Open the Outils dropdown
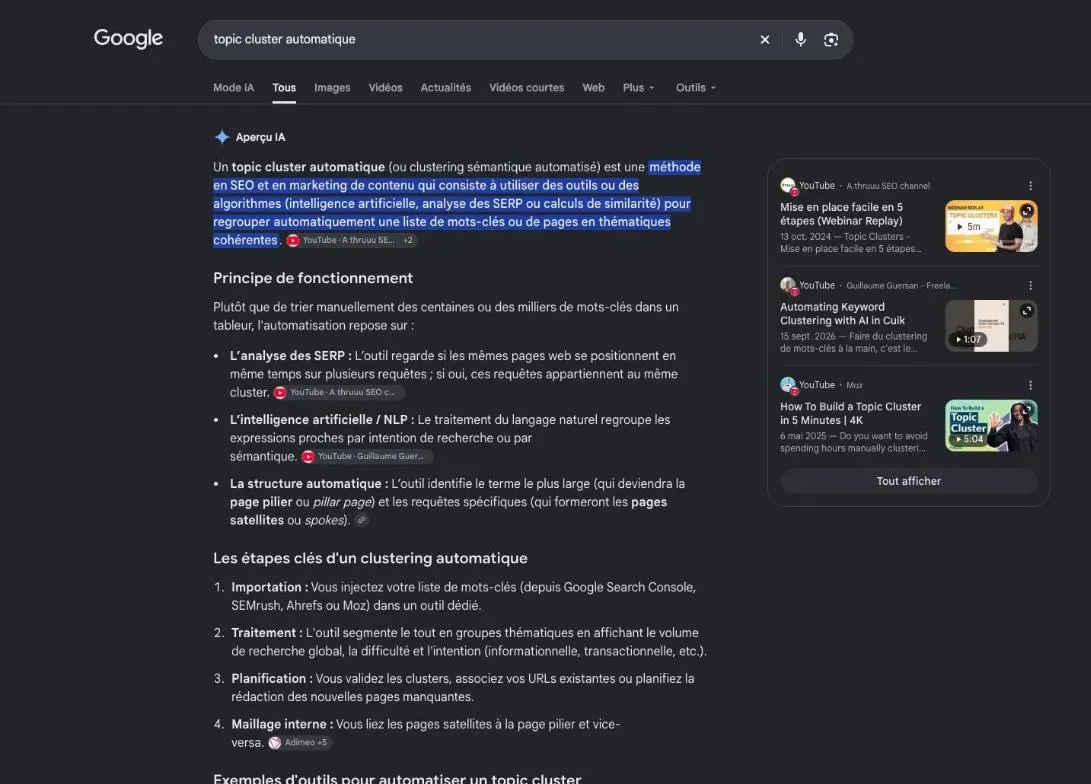 click(x=695, y=88)
